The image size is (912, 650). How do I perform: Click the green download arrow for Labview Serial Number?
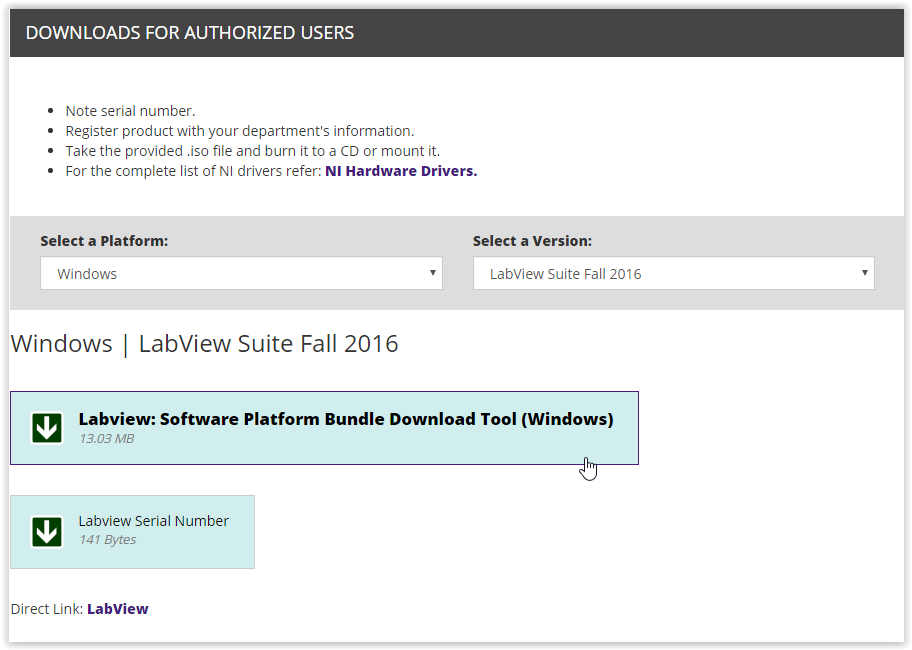click(x=47, y=531)
